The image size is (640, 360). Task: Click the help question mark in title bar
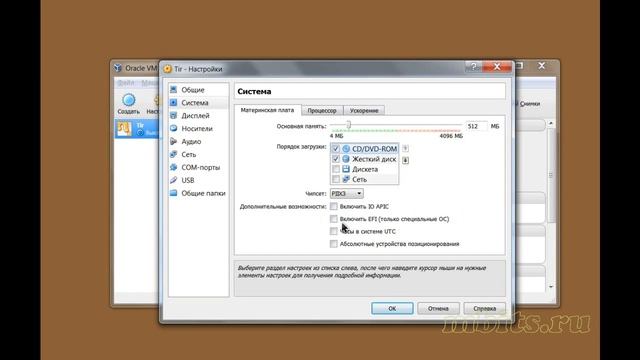[473, 67]
